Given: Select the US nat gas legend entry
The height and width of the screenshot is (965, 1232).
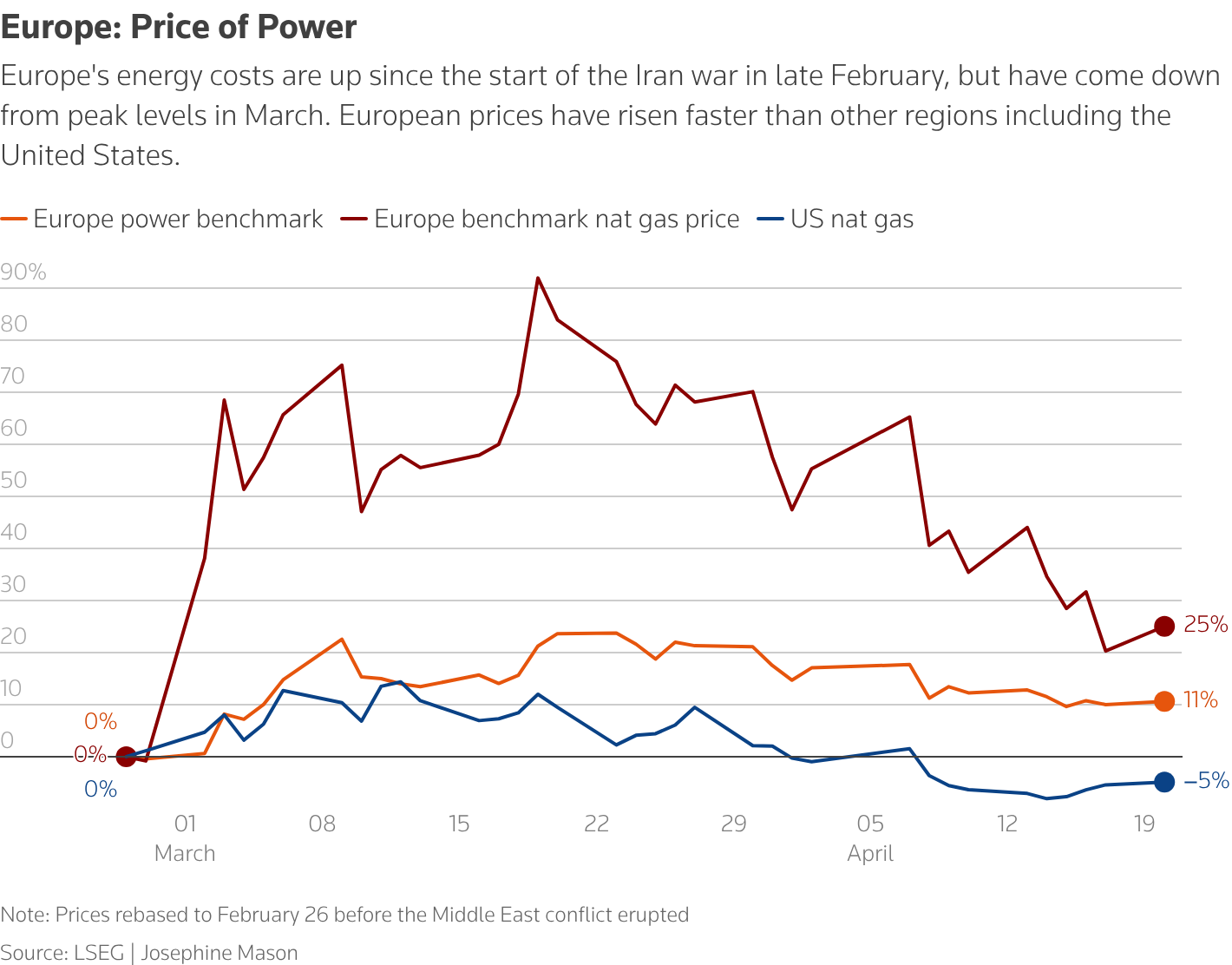Looking at the screenshot, I should [836, 219].
